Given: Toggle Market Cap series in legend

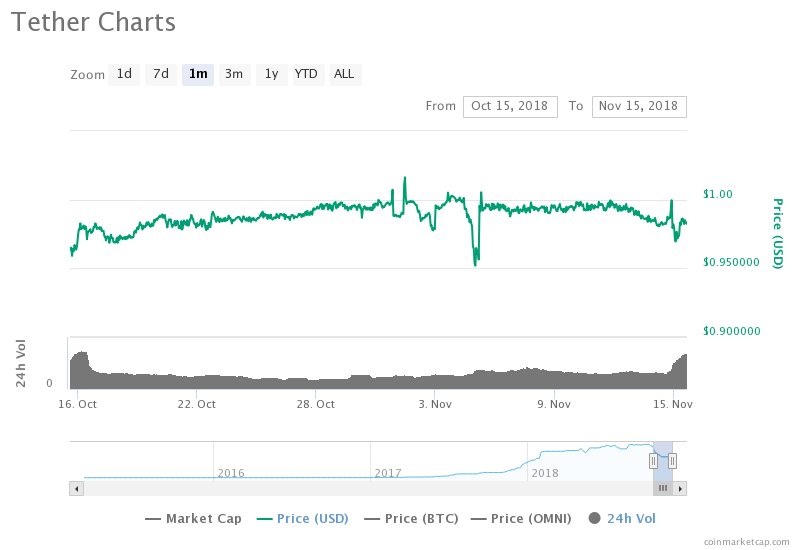Looking at the screenshot, I should point(193,519).
